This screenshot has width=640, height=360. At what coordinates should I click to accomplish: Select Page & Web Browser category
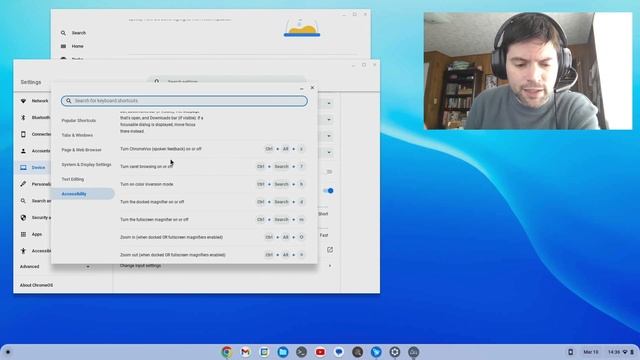[x=81, y=150]
